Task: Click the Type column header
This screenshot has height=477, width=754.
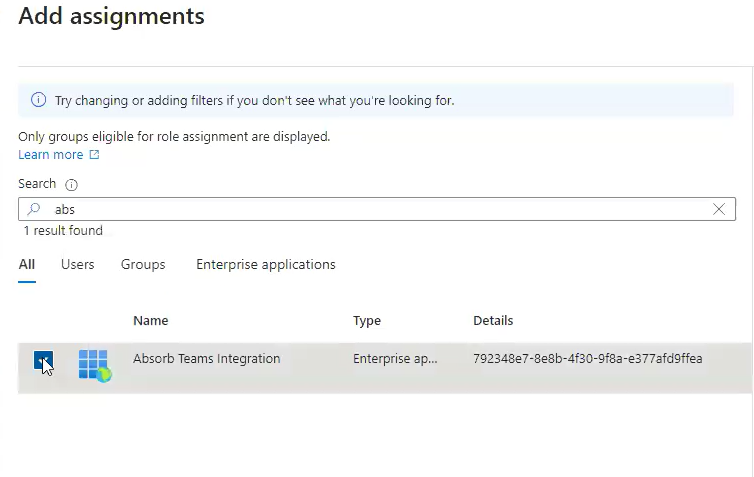Action: (x=367, y=321)
